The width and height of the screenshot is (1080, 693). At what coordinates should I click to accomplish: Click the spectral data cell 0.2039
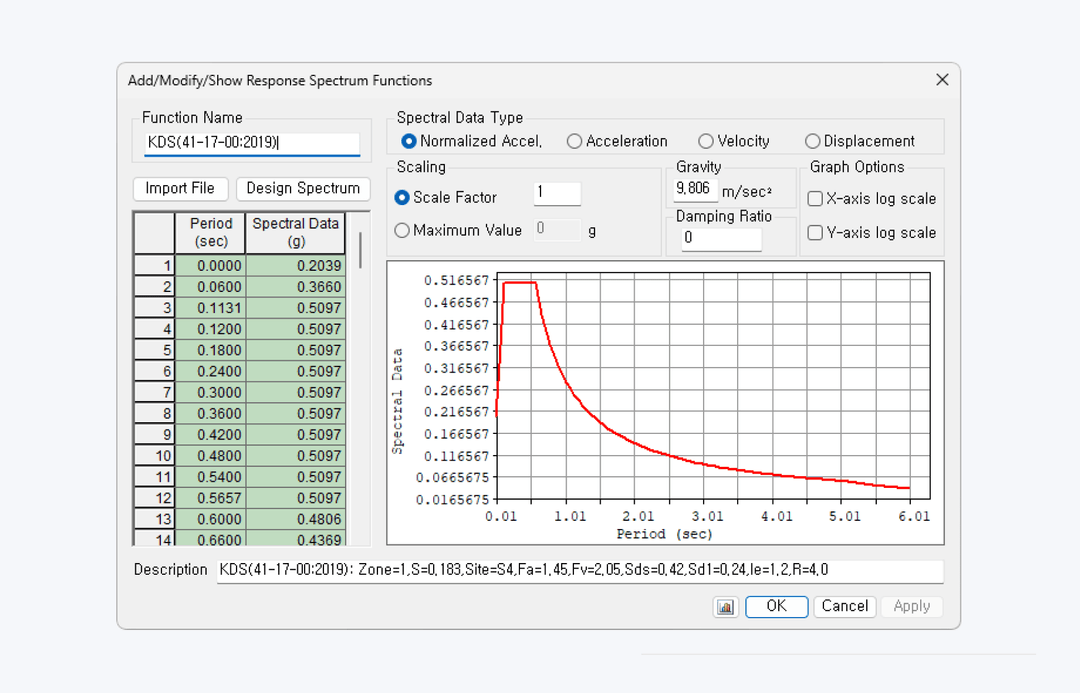coord(295,266)
